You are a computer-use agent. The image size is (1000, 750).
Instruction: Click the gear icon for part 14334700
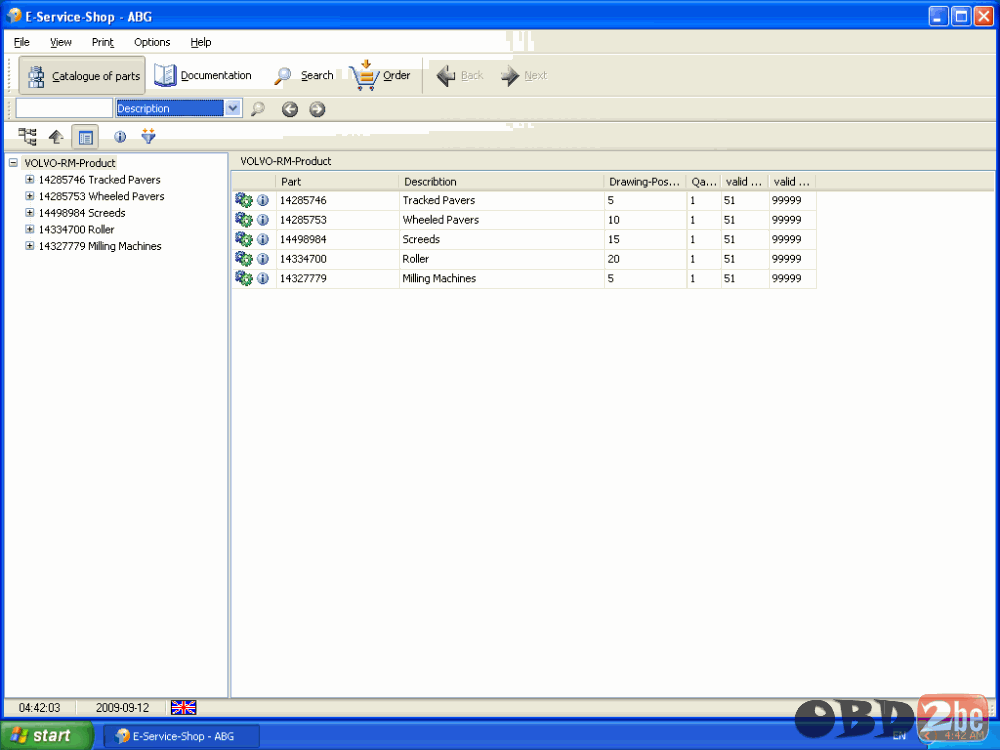244,259
